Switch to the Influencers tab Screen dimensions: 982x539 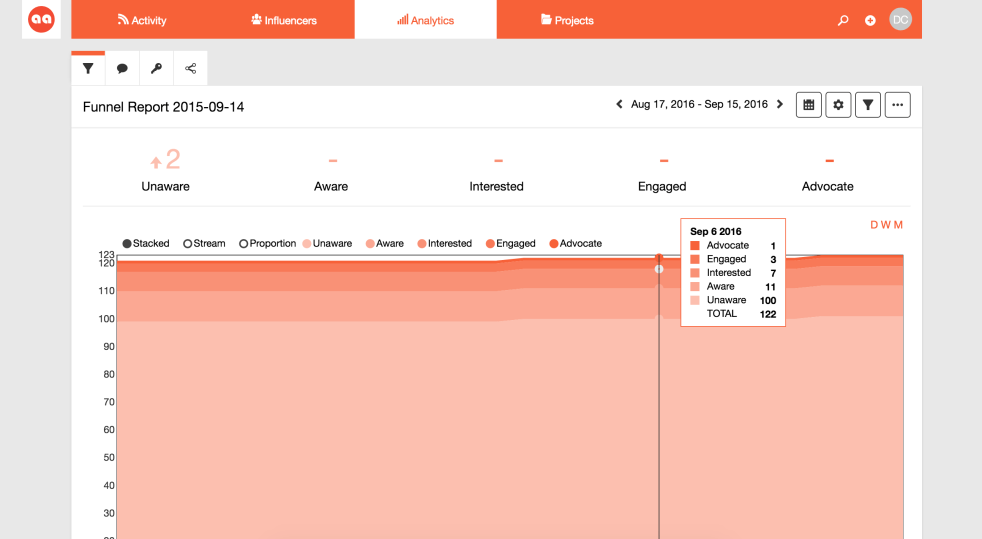(284, 20)
